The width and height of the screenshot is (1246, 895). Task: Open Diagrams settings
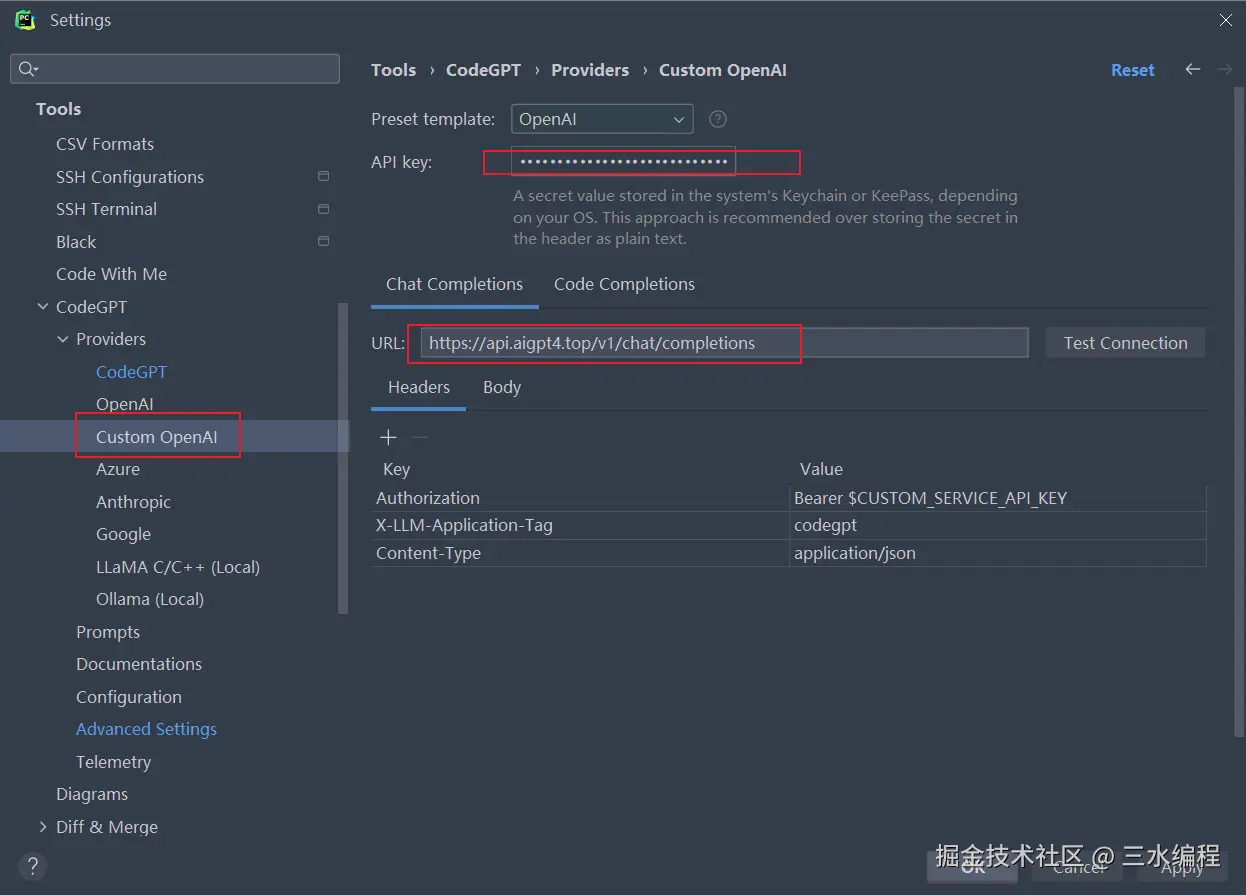(x=92, y=794)
